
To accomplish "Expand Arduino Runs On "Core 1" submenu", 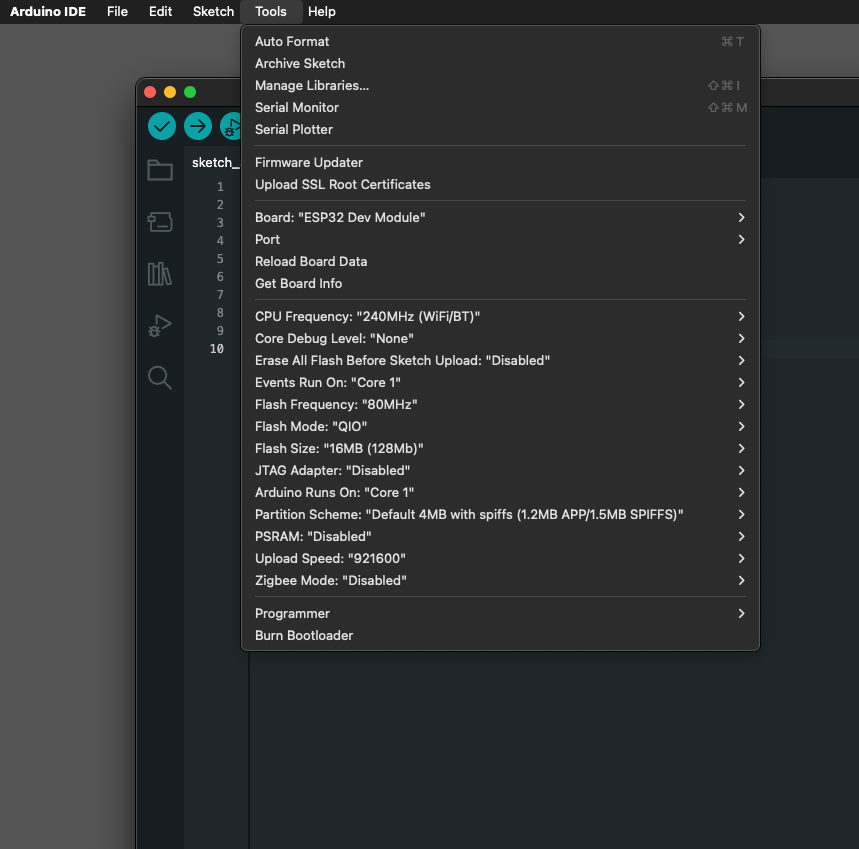I will tap(500, 492).
